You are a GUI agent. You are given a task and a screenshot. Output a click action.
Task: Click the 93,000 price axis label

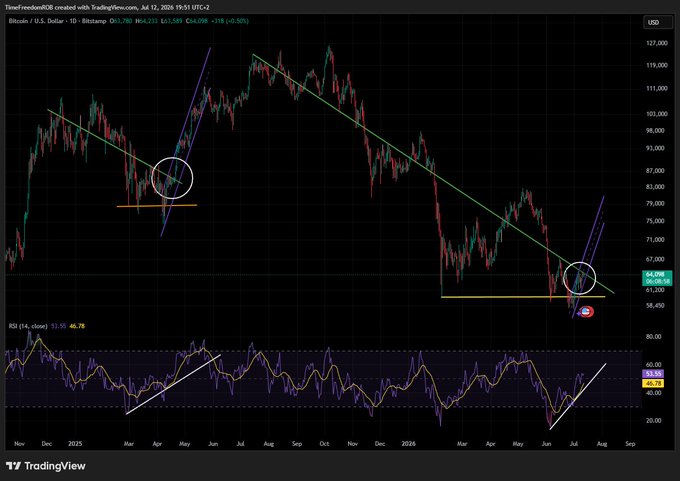[x=655, y=148]
